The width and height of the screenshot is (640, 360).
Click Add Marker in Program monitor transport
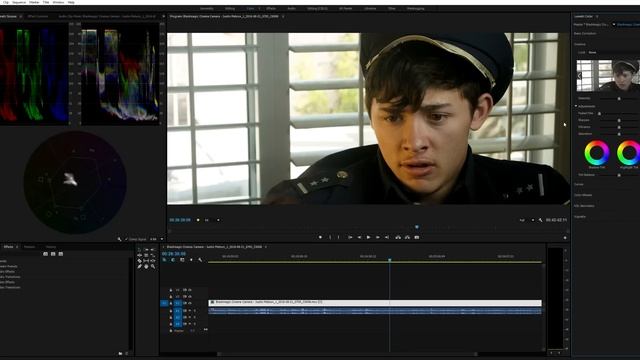pyautogui.click(x=320, y=237)
